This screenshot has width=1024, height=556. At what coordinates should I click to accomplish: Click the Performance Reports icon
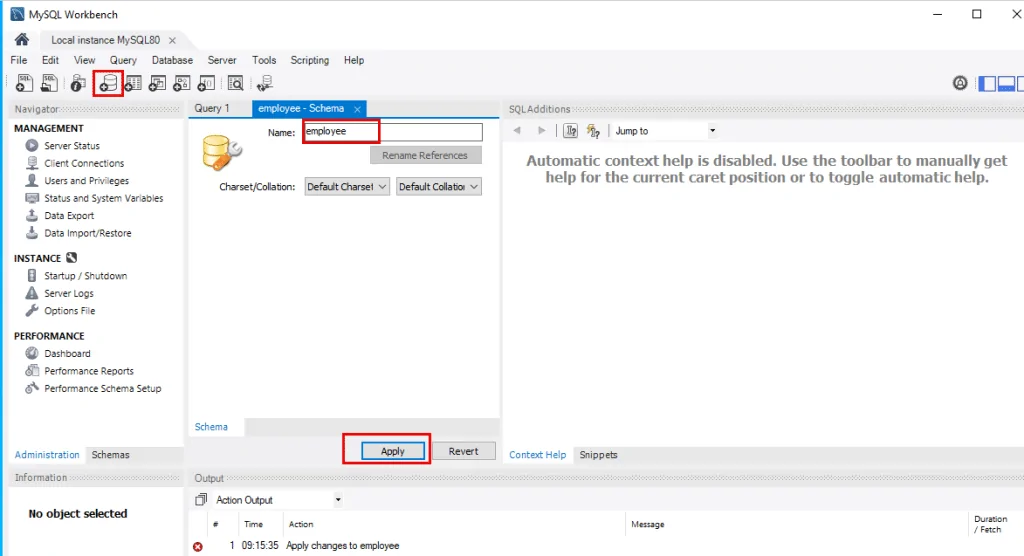[31, 370]
